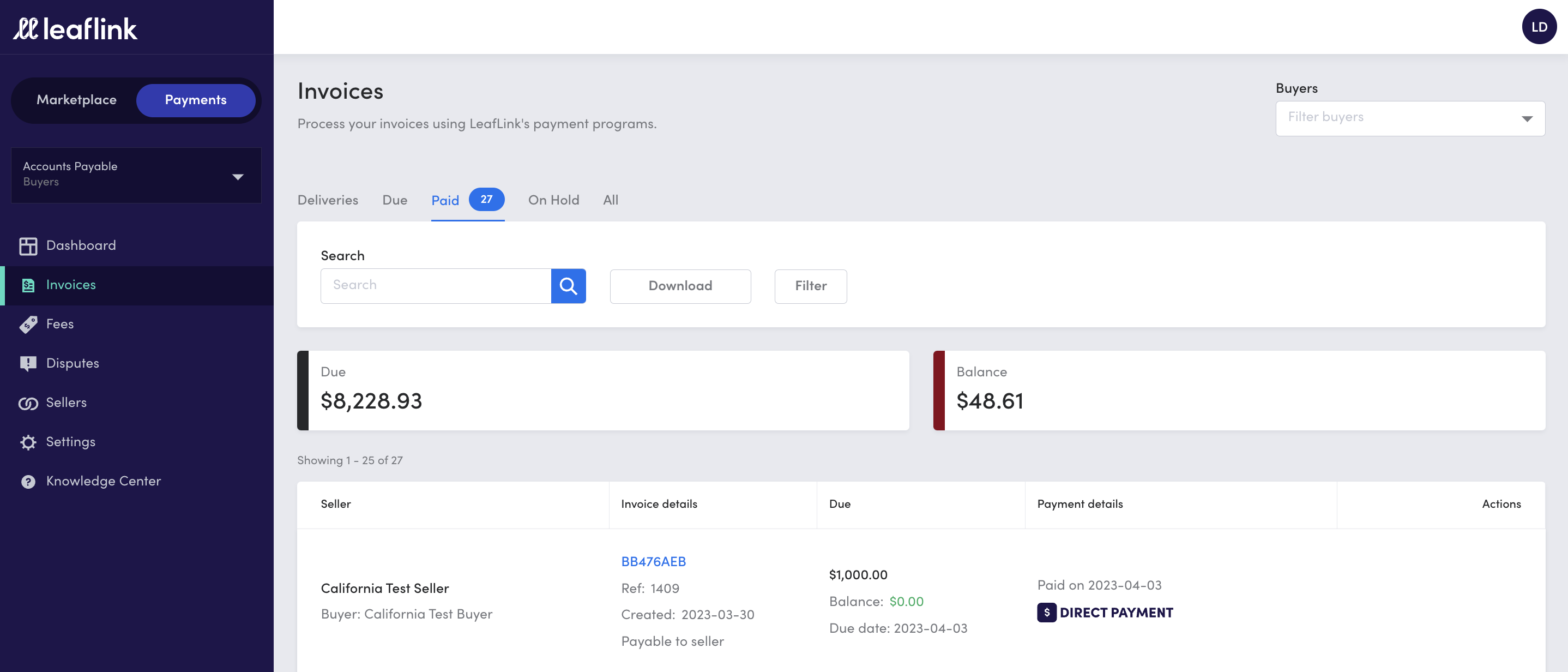Image resolution: width=1568 pixels, height=672 pixels.
Task: Go to Fees in sidebar
Action: coord(136,324)
